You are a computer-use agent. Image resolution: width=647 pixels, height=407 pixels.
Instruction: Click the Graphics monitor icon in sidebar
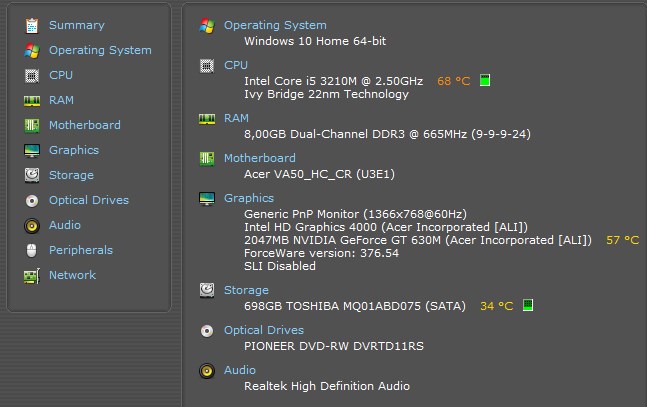pos(32,151)
